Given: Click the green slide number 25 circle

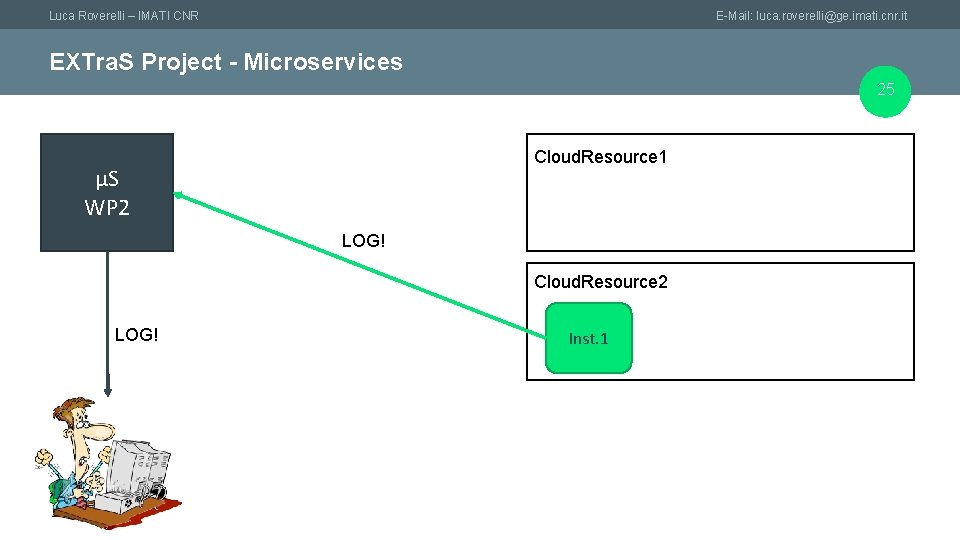Looking at the screenshot, I should click(885, 91).
